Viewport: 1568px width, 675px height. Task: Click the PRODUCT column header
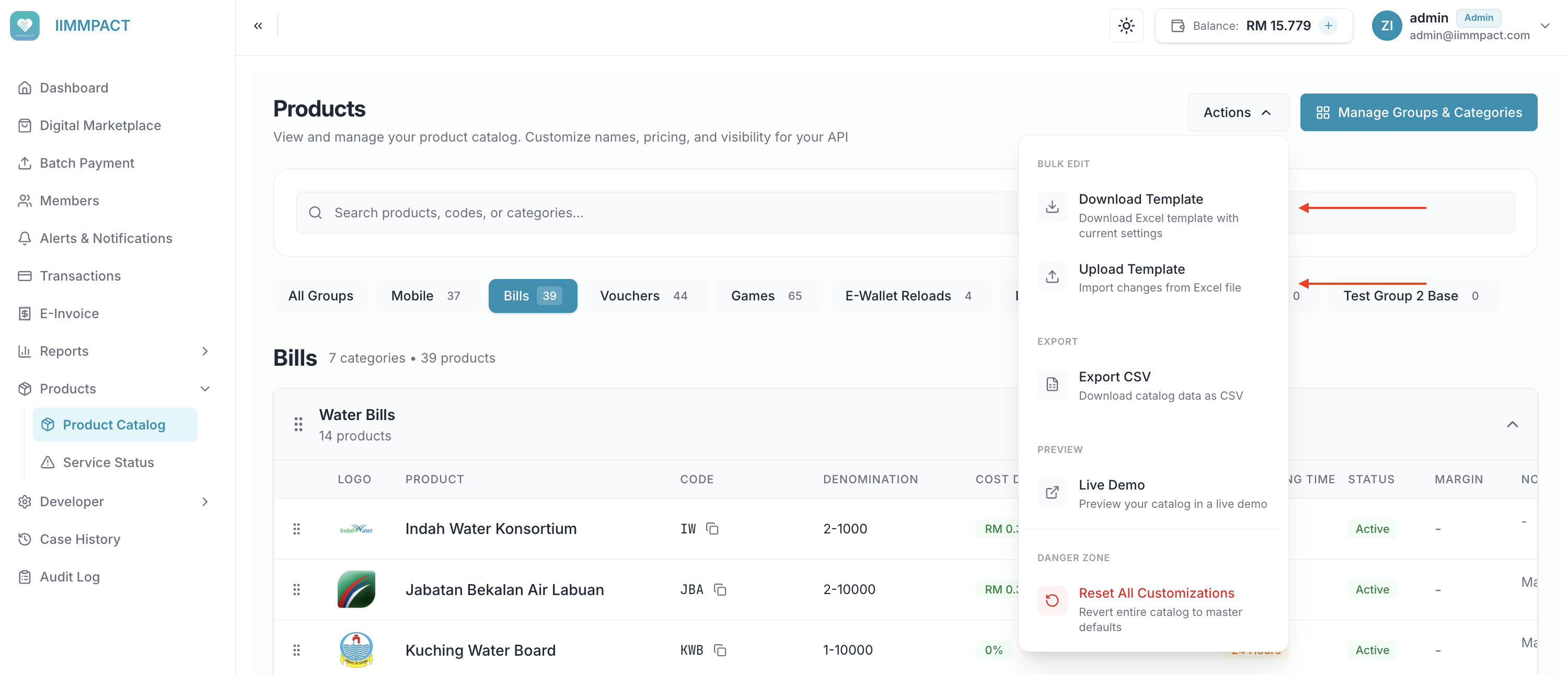pyautogui.click(x=435, y=479)
